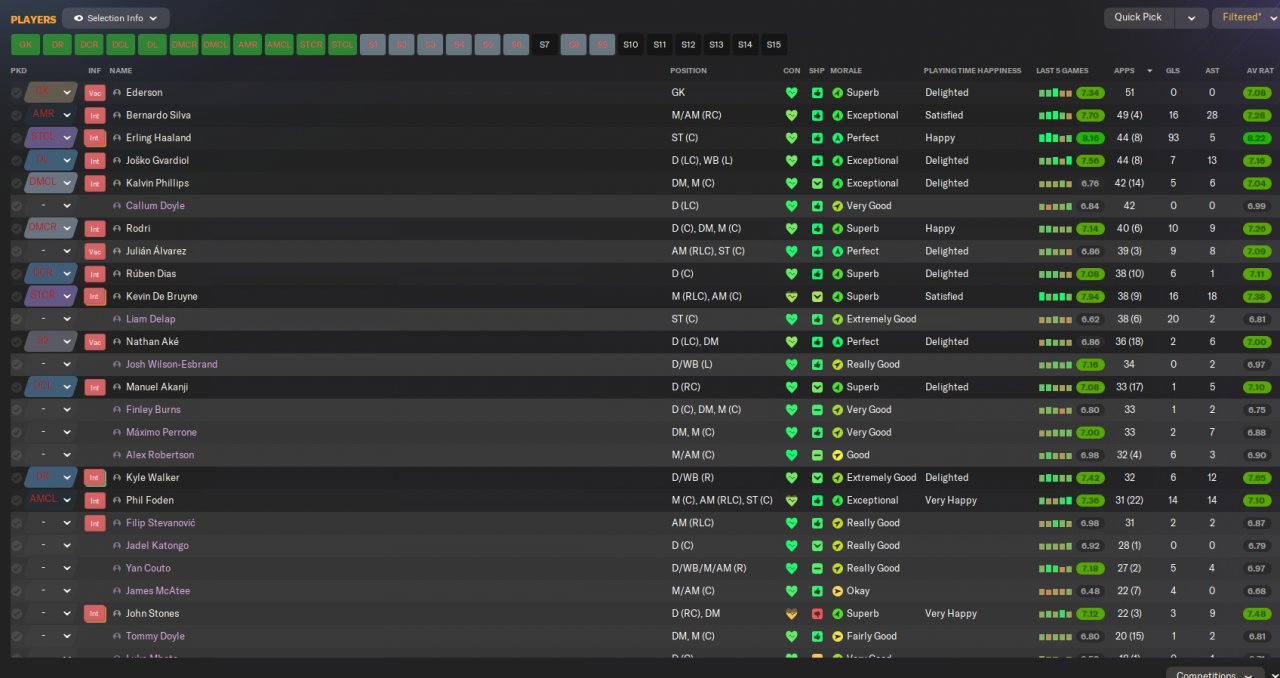
Task: Toggle the picked checkmark for Máximo Perrone
Action: pyautogui.click(x=16, y=432)
